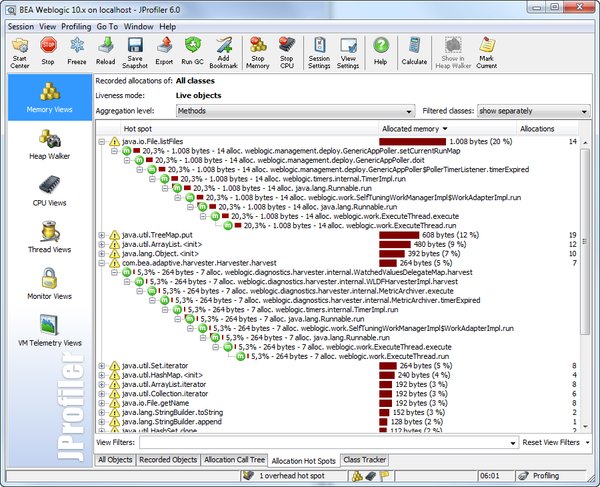Select the Allocation Hot Spots tab

click(304, 461)
